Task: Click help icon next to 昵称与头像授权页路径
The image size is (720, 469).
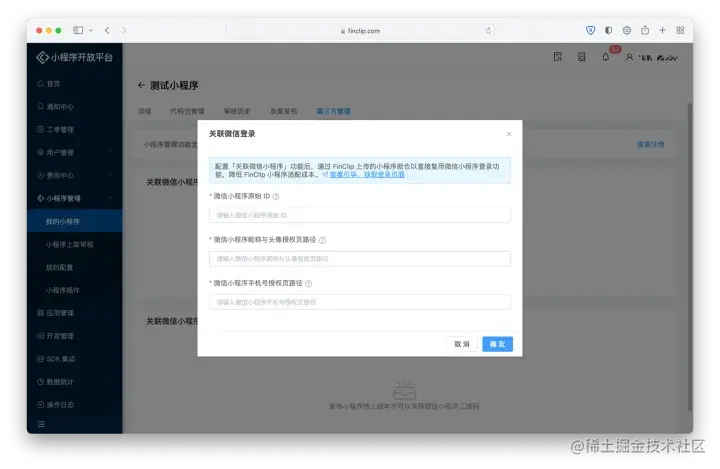Action: [x=322, y=240]
